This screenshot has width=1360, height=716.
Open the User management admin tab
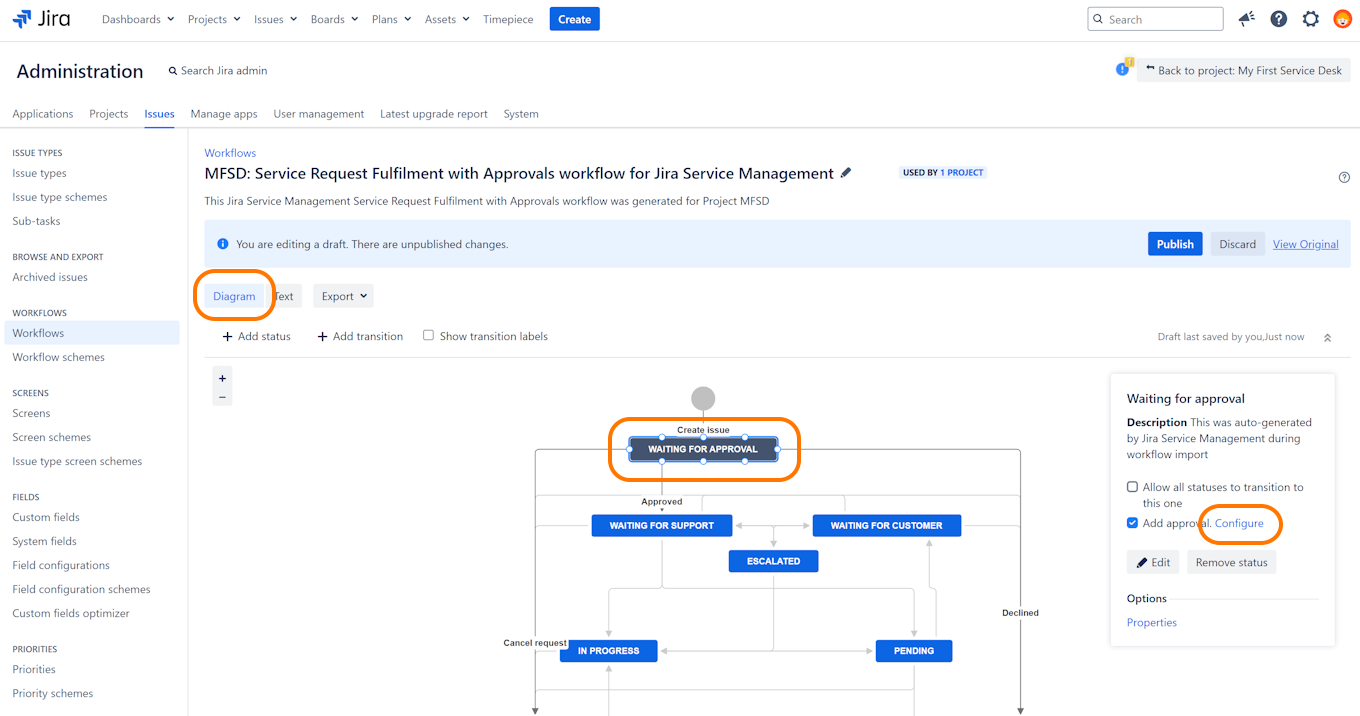tap(318, 114)
